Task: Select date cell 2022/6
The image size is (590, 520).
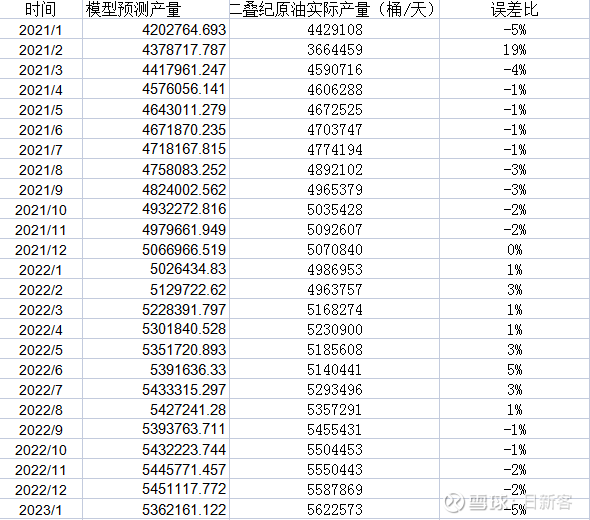Action: pyautogui.click(x=41, y=370)
